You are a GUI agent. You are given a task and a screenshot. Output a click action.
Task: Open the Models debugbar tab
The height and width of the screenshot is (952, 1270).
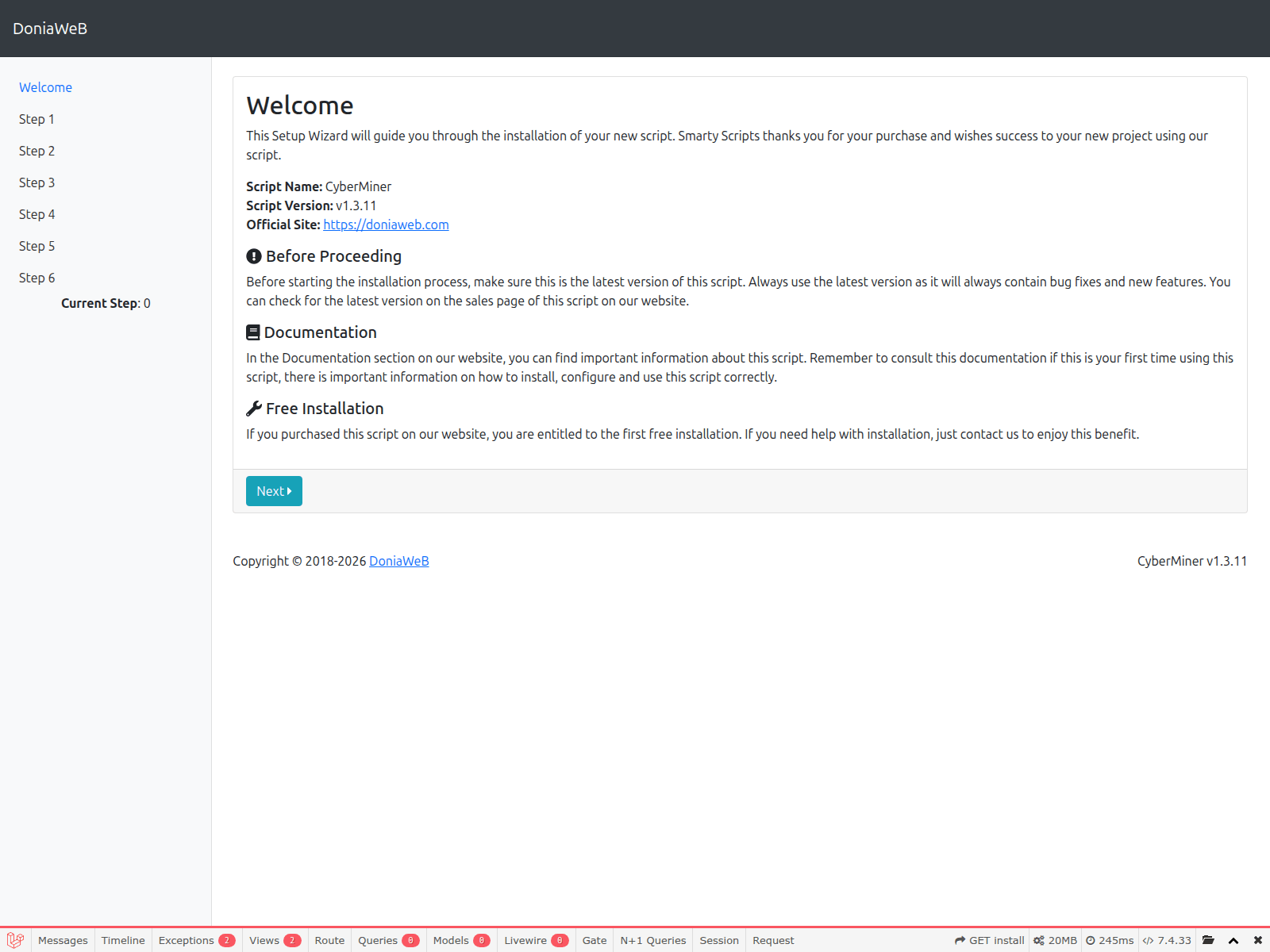(x=461, y=940)
